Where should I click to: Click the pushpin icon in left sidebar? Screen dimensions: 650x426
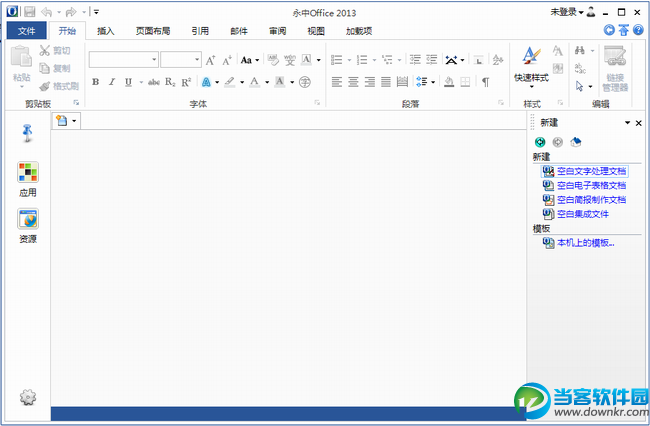(27, 133)
